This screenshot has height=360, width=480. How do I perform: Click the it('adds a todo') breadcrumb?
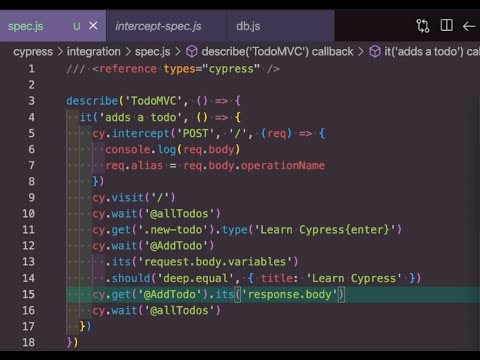click(432, 52)
